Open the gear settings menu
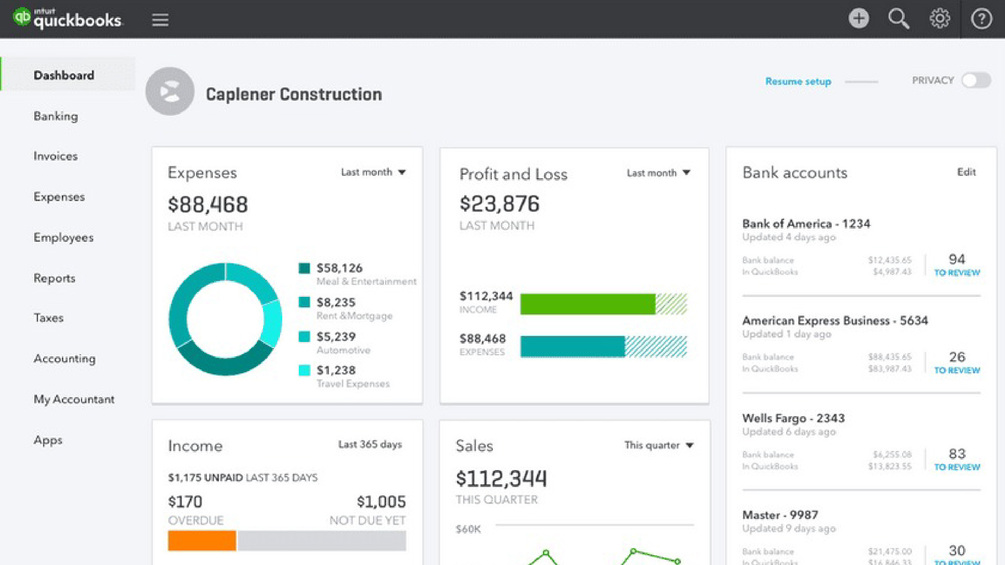The image size is (1005, 565). (x=940, y=19)
